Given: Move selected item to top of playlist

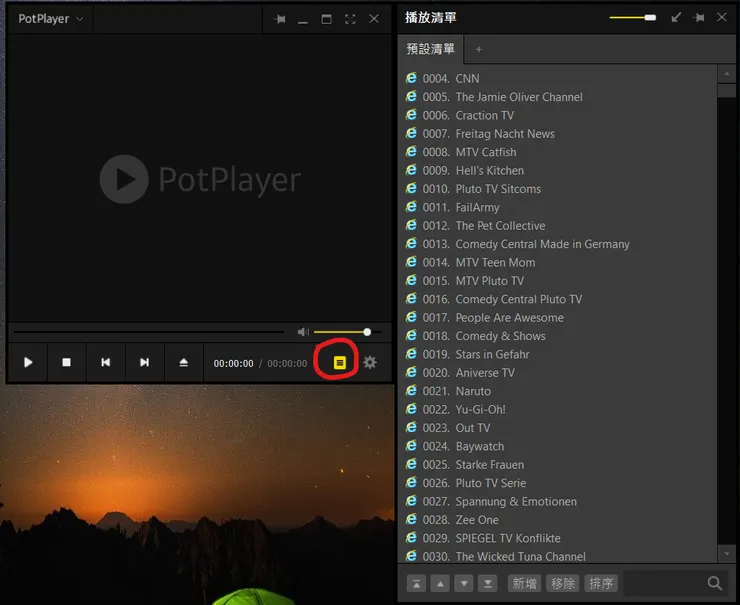Looking at the screenshot, I should (x=416, y=583).
